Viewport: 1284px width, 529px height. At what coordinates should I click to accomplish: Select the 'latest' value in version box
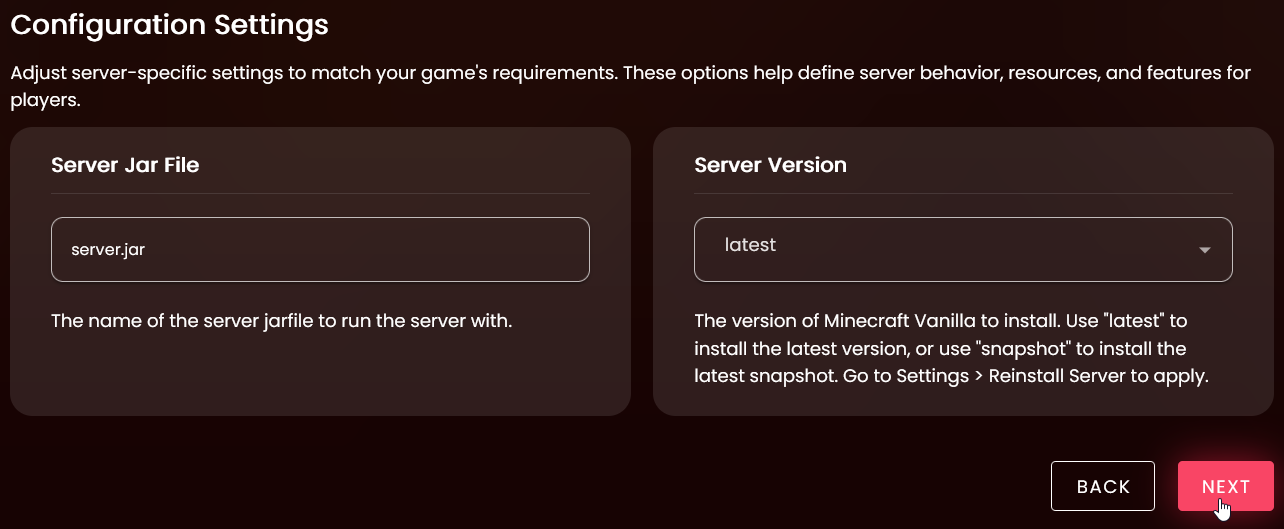(x=750, y=245)
